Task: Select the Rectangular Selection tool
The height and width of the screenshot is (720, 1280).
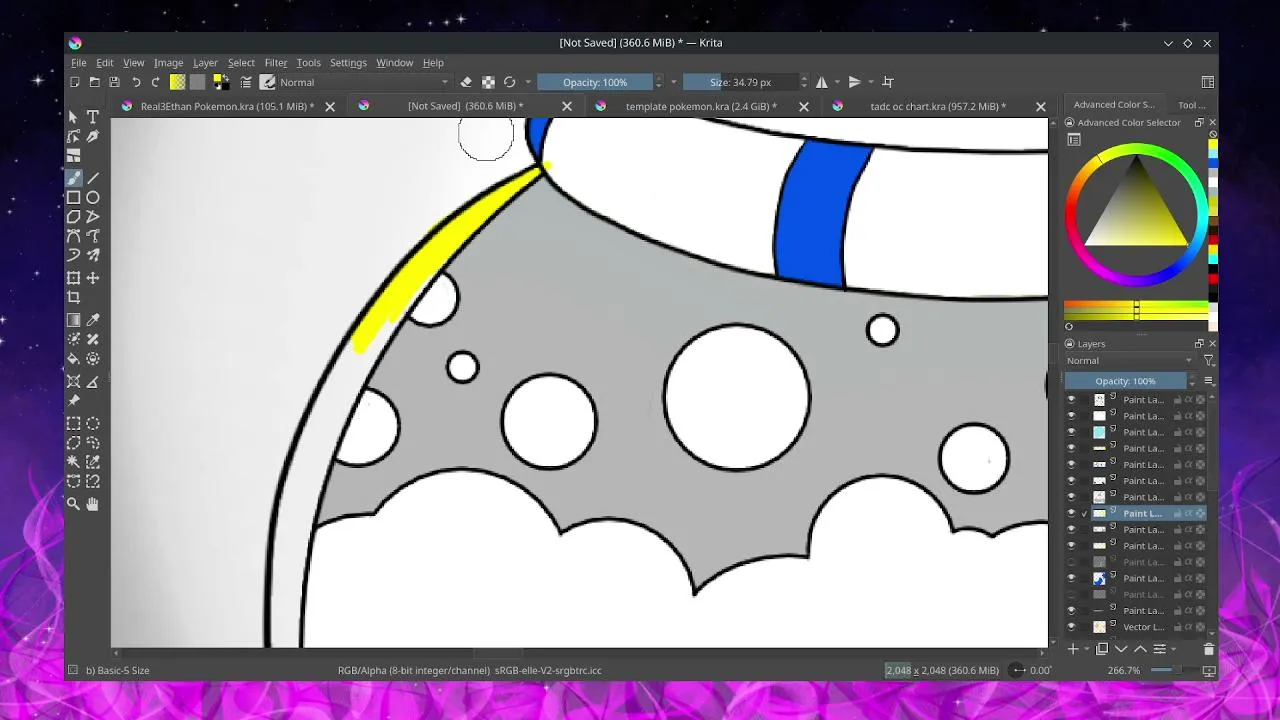Action: (x=74, y=423)
